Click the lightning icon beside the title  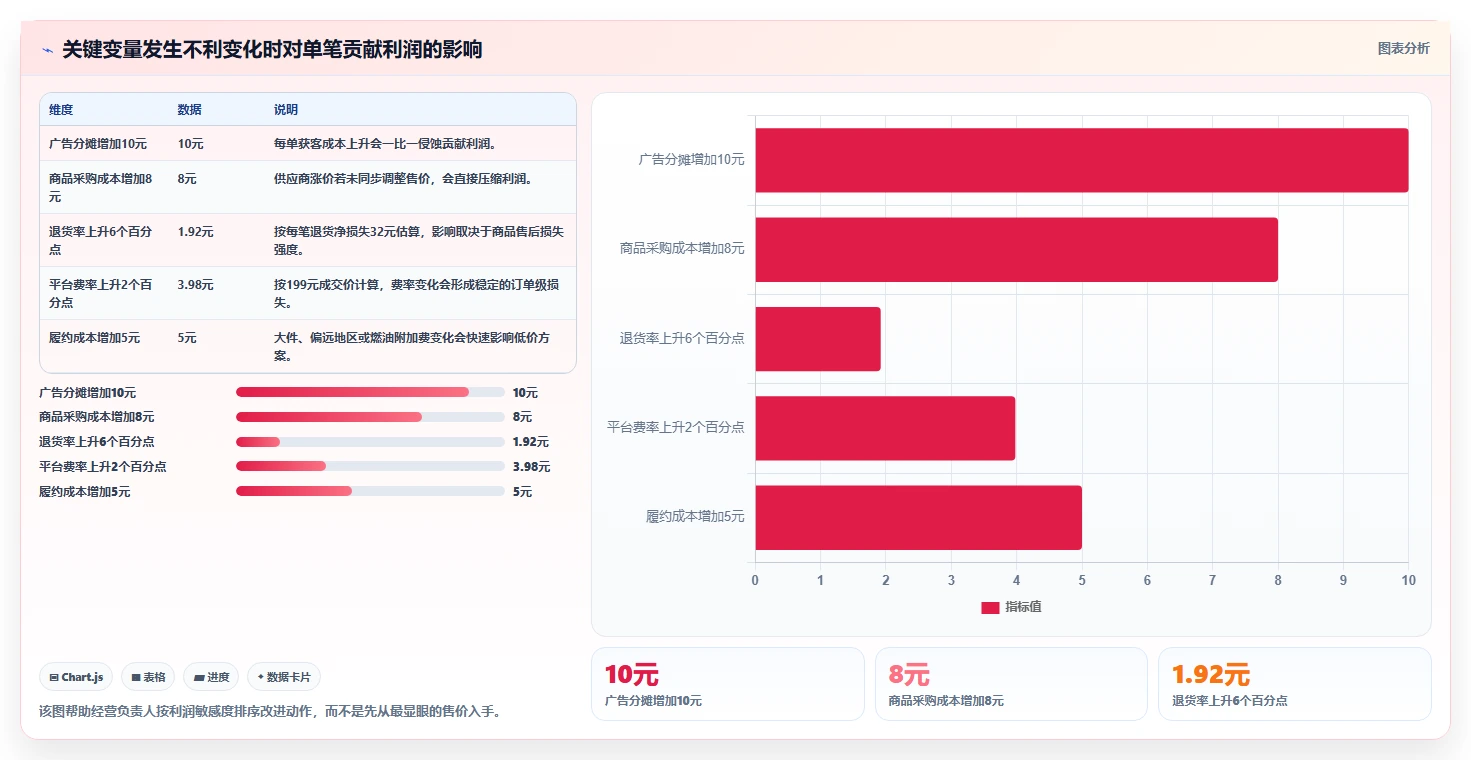tap(47, 50)
